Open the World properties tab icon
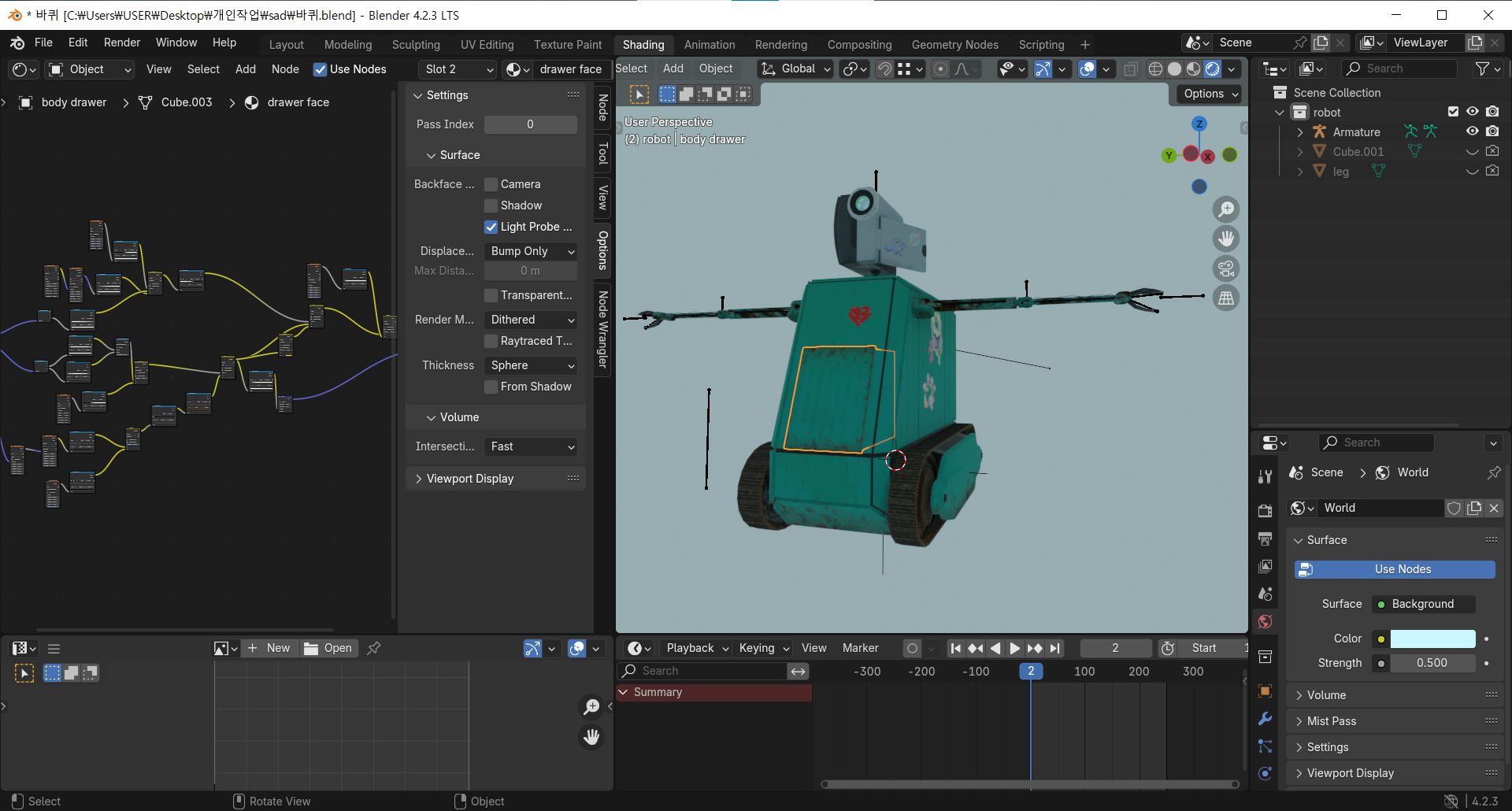 click(x=1266, y=622)
